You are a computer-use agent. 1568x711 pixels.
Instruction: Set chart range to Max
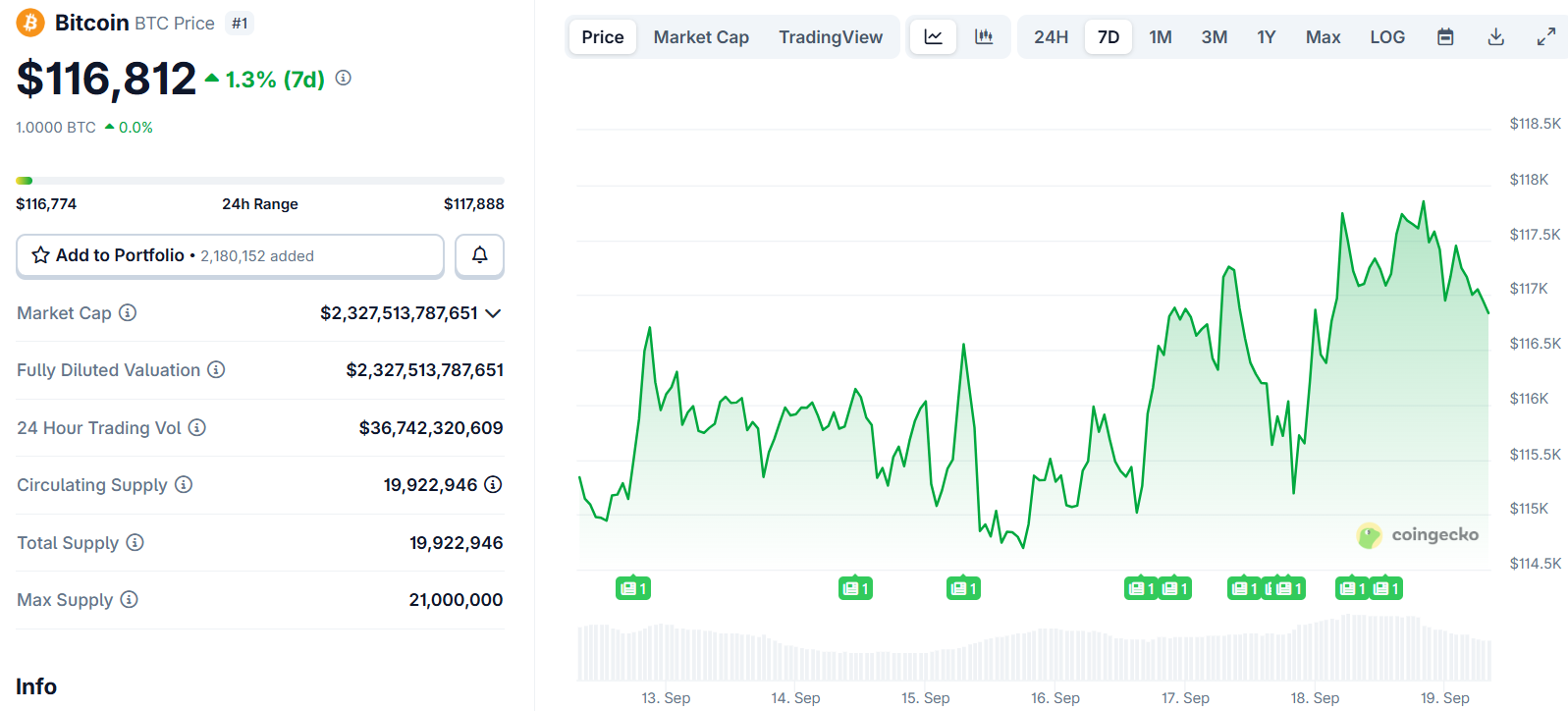tap(1323, 37)
